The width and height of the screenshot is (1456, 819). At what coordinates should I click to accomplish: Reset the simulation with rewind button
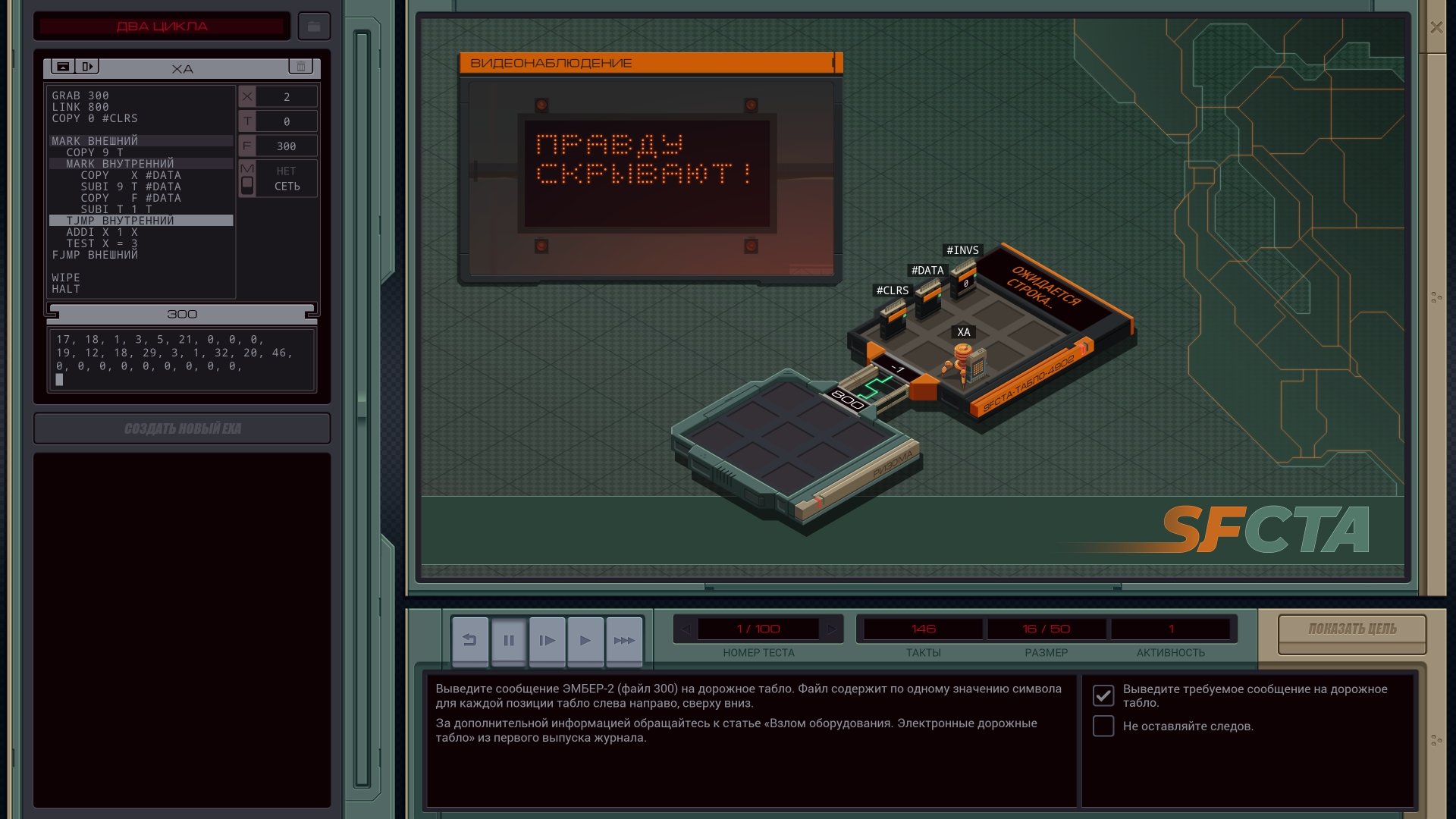[470, 641]
